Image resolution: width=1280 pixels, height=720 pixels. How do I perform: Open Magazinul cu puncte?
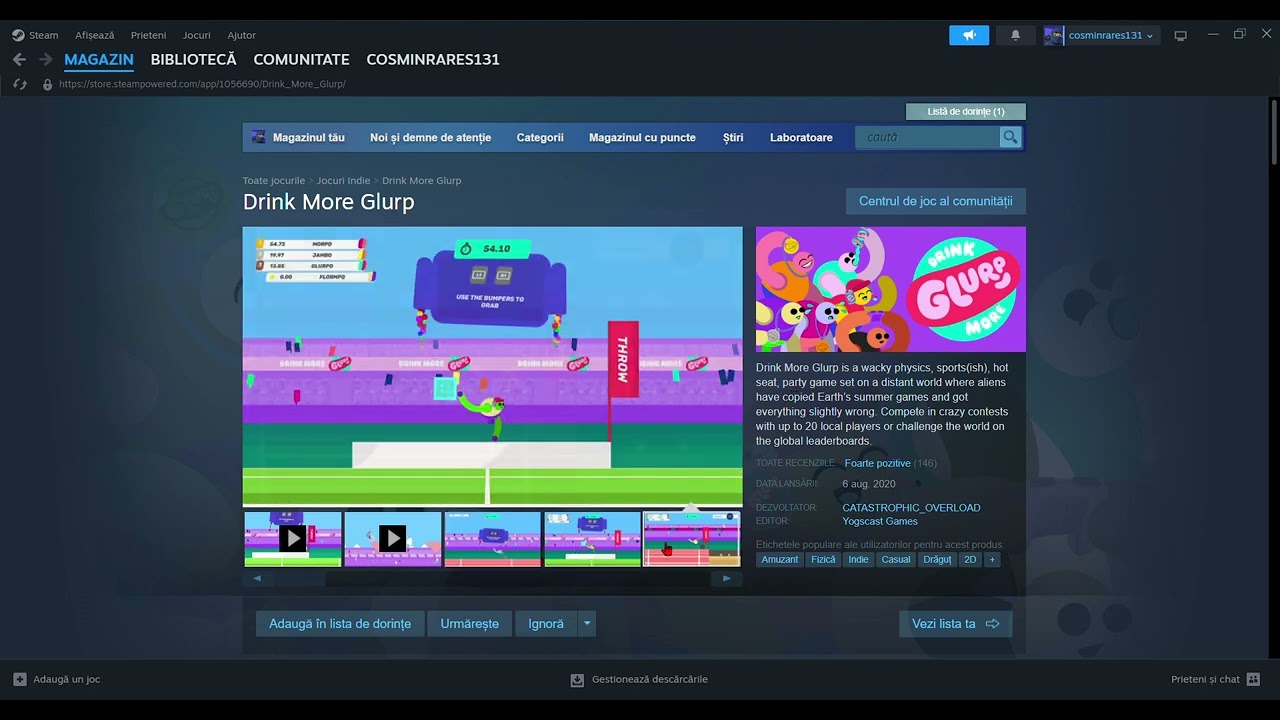point(642,137)
